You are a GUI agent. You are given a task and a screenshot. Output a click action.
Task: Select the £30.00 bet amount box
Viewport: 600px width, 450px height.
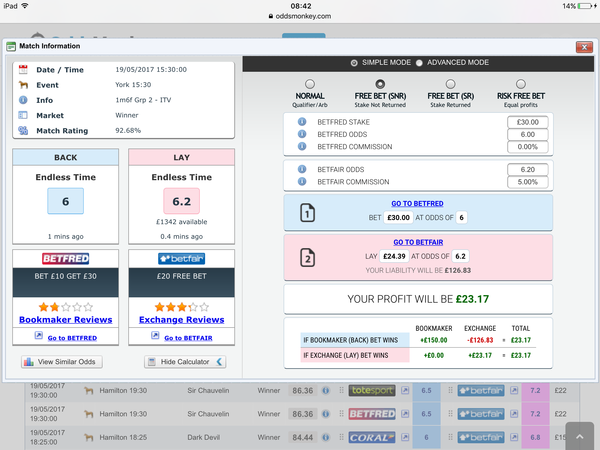(x=398, y=217)
